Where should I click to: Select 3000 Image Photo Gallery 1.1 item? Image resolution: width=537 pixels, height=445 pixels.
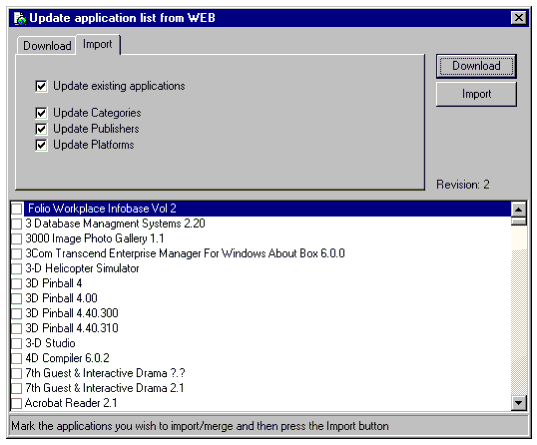coord(95,238)
